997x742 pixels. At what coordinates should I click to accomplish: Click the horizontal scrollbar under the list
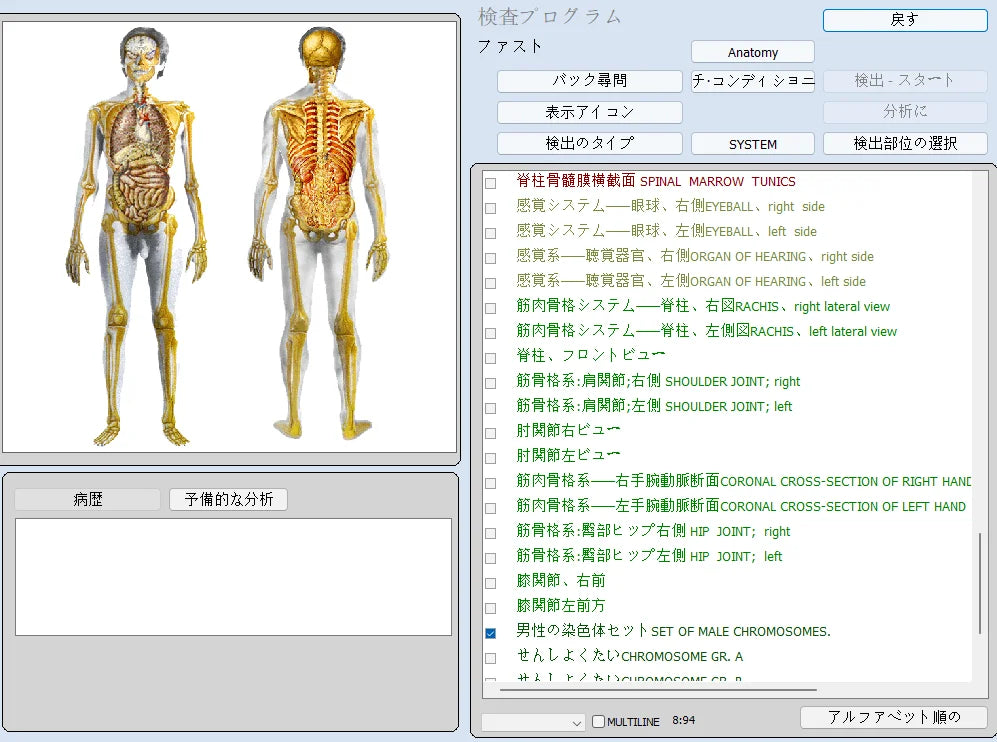(658, 689)
